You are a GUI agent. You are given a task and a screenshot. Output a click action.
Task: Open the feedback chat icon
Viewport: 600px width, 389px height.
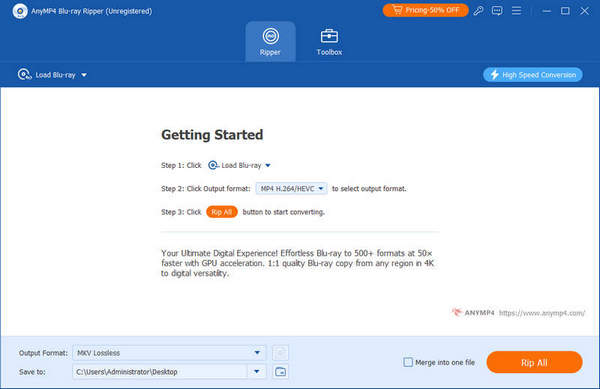coord(497,11)
